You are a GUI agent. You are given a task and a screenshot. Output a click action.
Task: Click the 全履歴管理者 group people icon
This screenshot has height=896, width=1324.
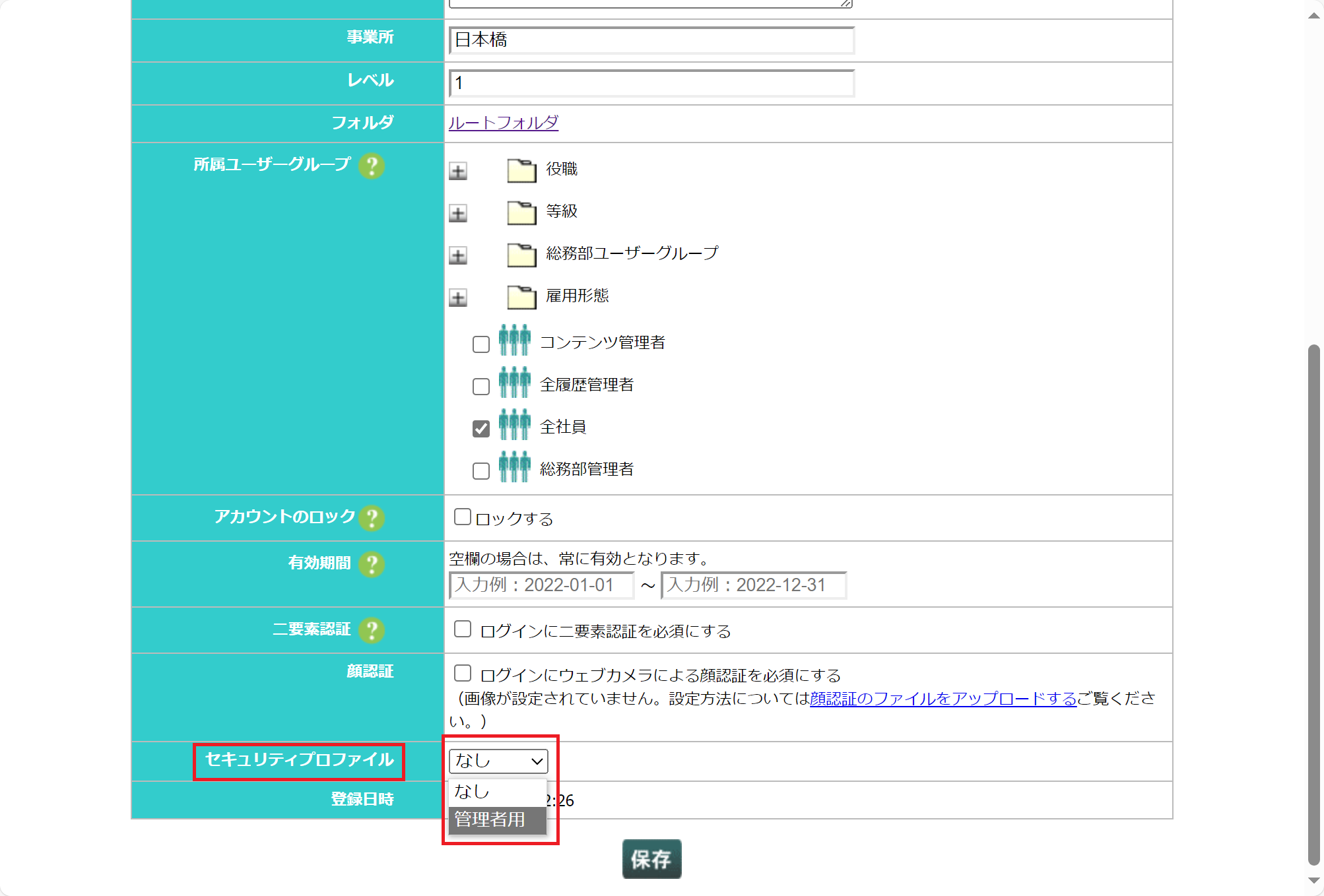pyautogui.click(x=514, y=382)
